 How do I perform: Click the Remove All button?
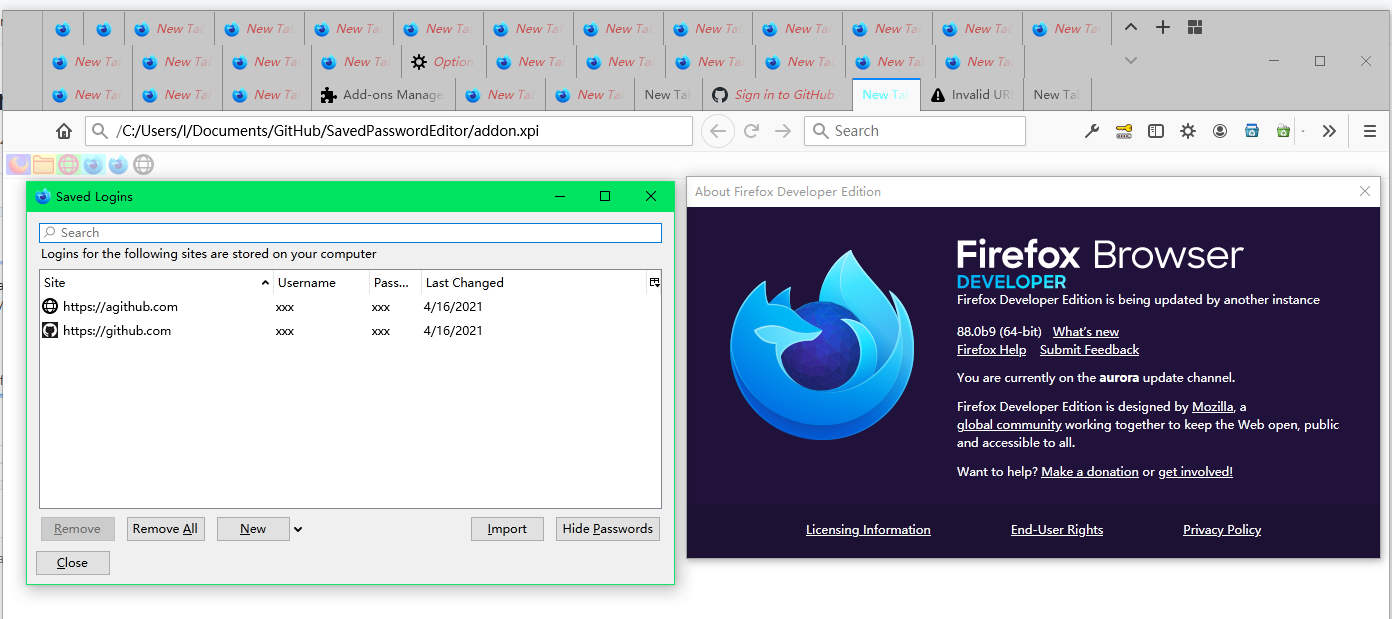point(165,529)
